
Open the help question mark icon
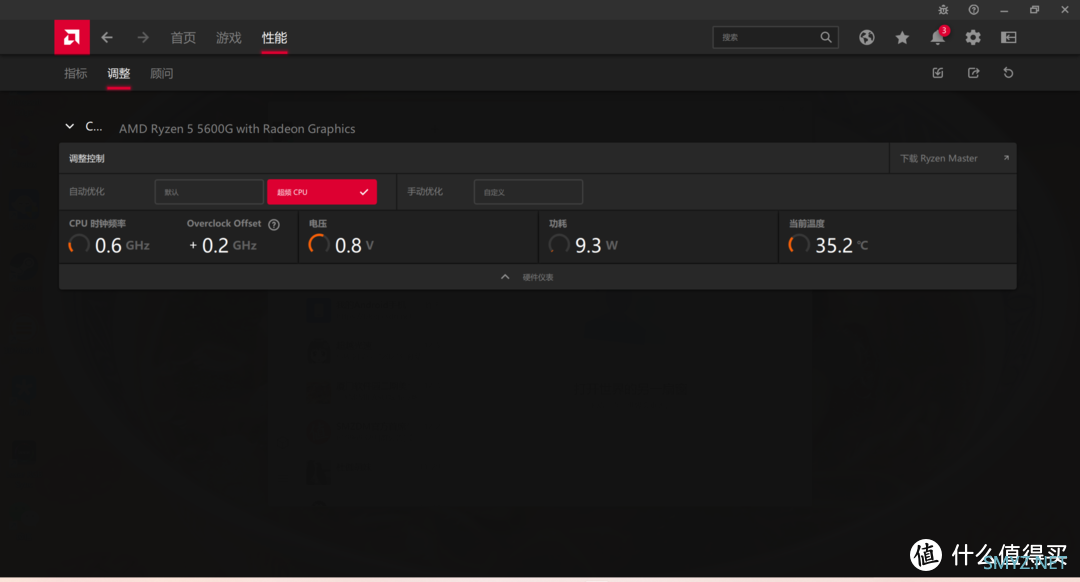click(973, 10)
